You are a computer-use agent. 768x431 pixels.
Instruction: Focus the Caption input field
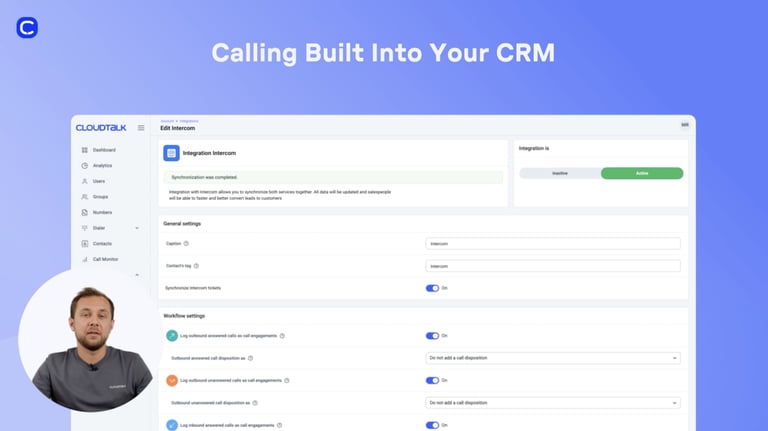pyautogui.click(x=553, y=243)
